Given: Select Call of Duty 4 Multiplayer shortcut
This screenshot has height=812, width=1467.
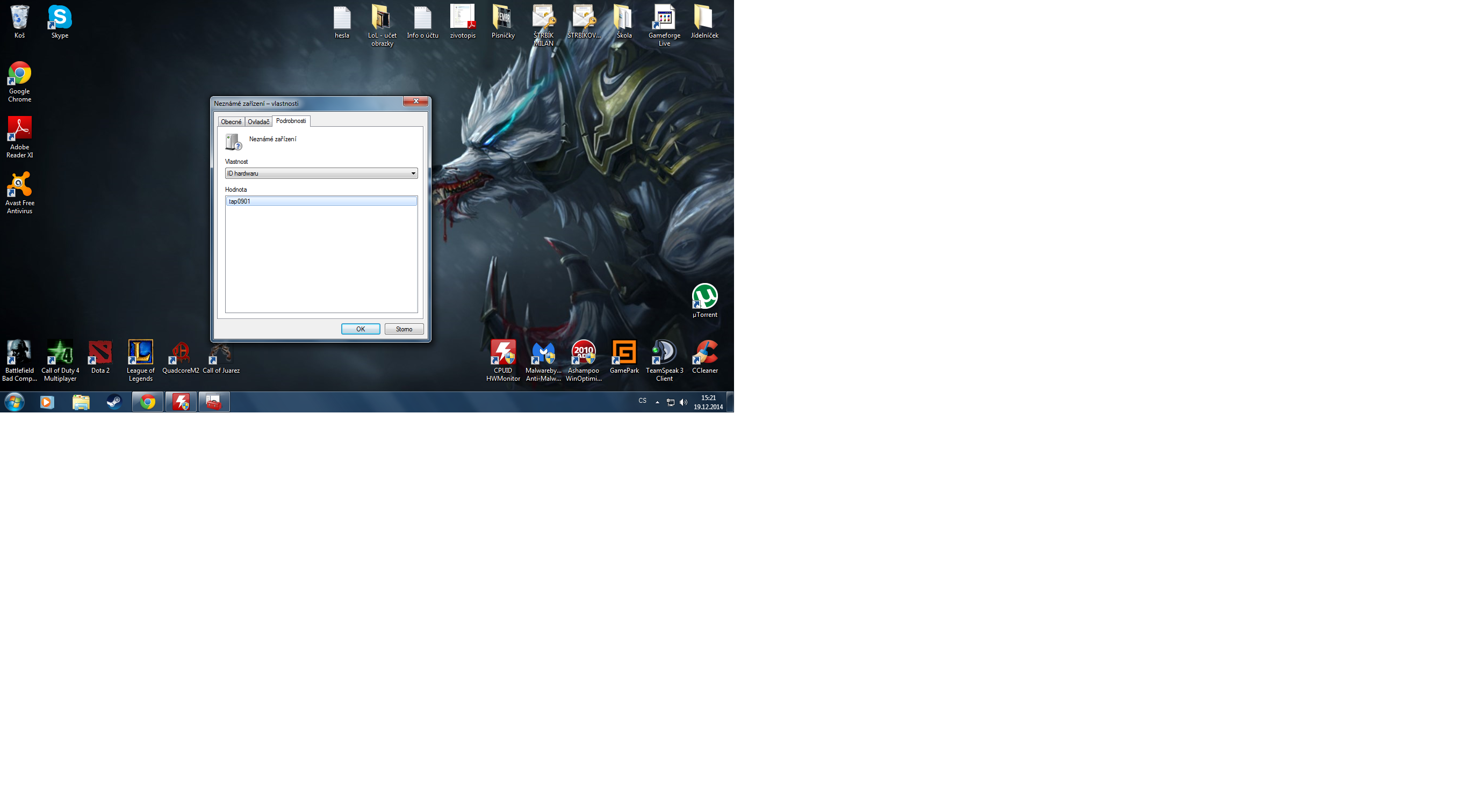Looking at the screenshot, I should [60, 361].
